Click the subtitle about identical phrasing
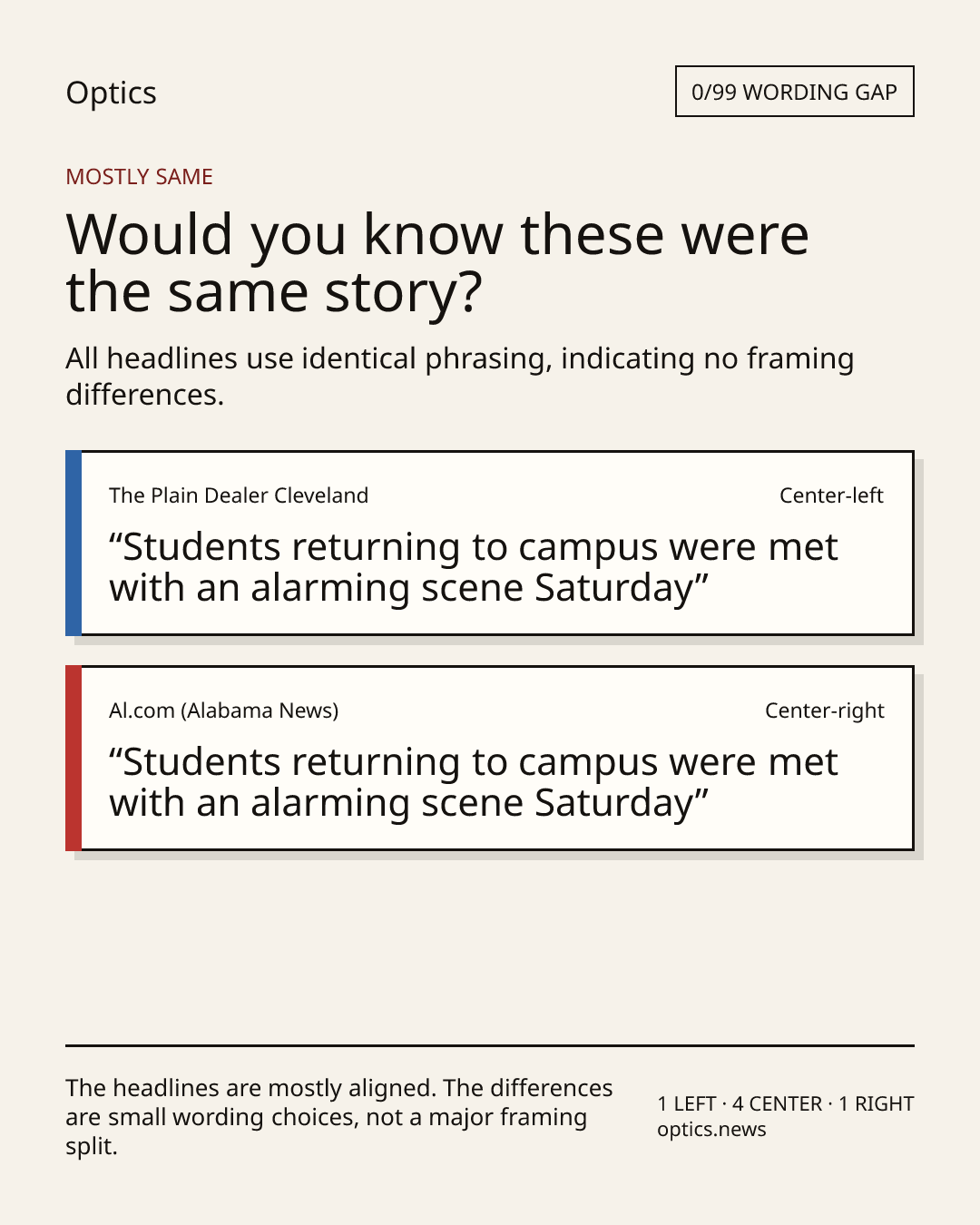980x1225 pixels. (459, 377)
